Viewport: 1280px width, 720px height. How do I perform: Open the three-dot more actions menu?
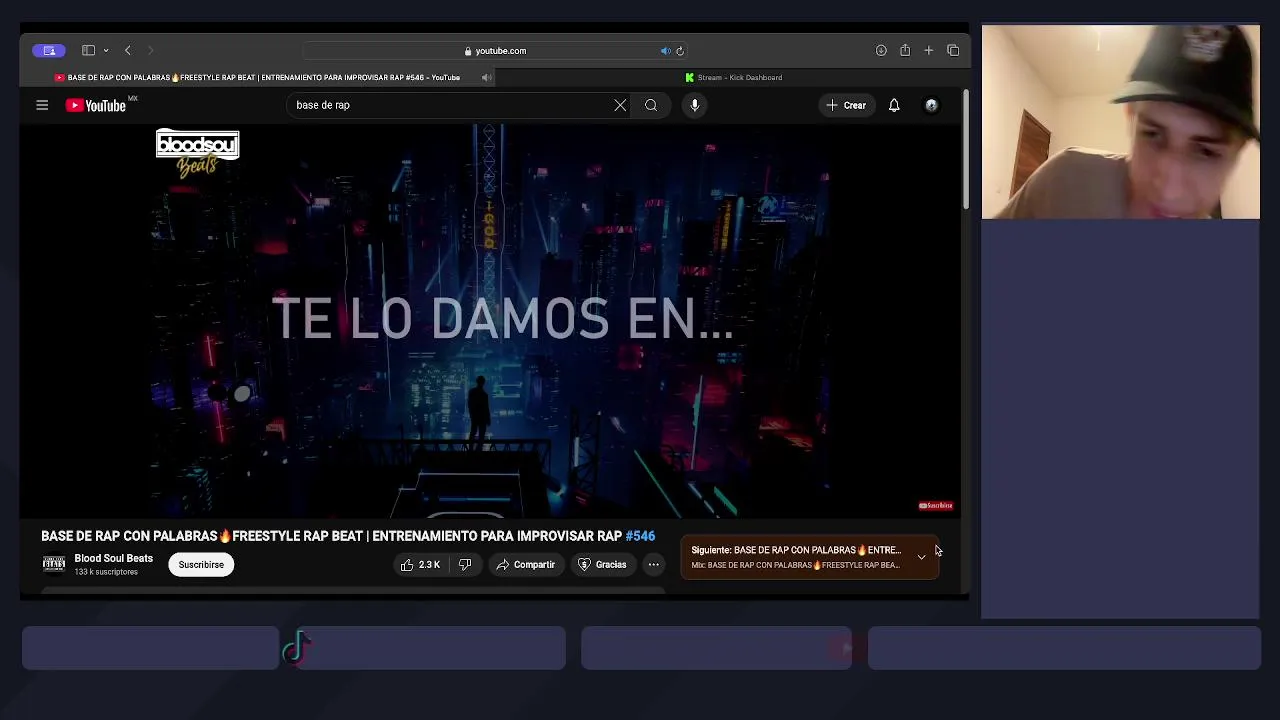point(653,565)
